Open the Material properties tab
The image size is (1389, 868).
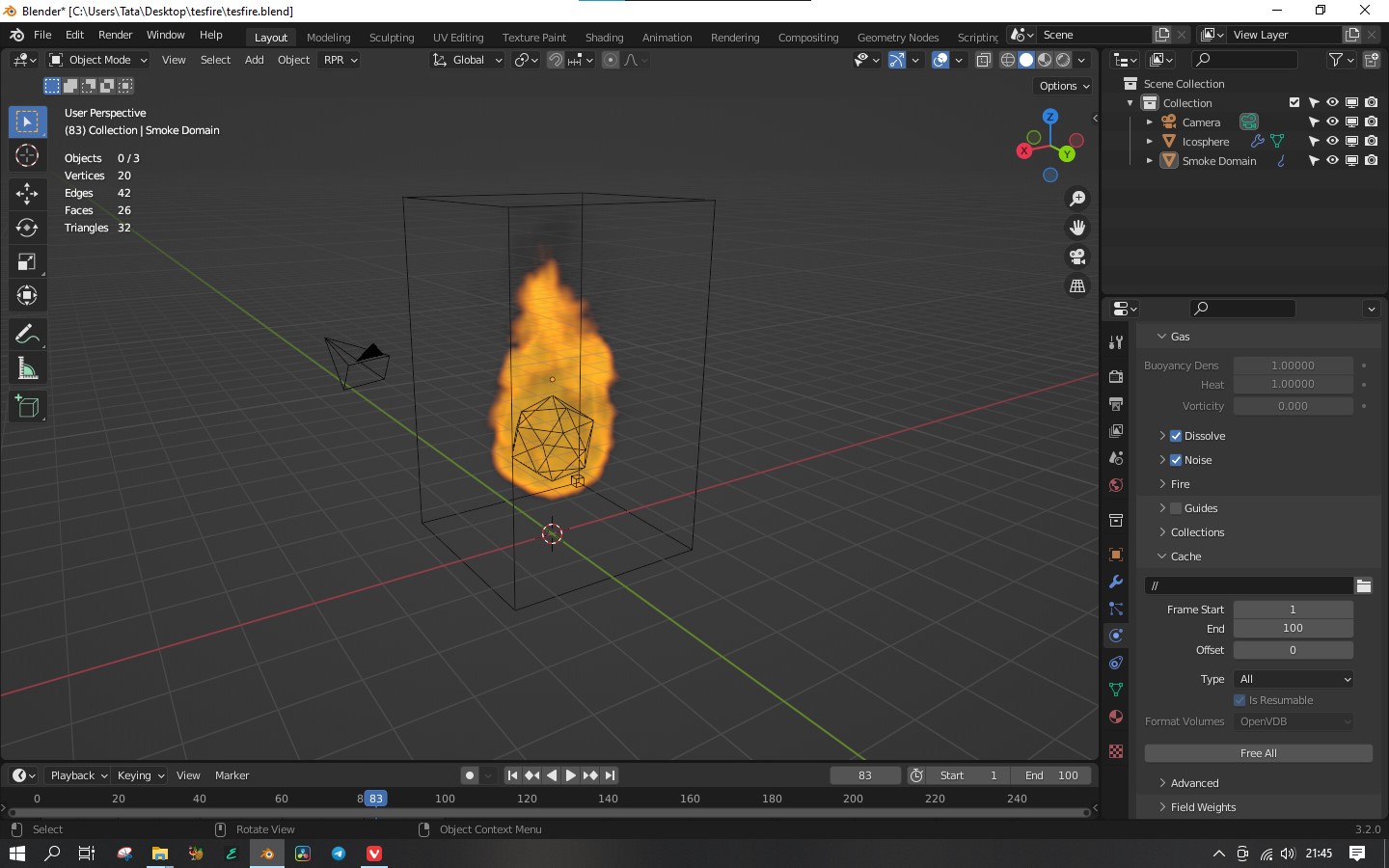pos(1116,717)
